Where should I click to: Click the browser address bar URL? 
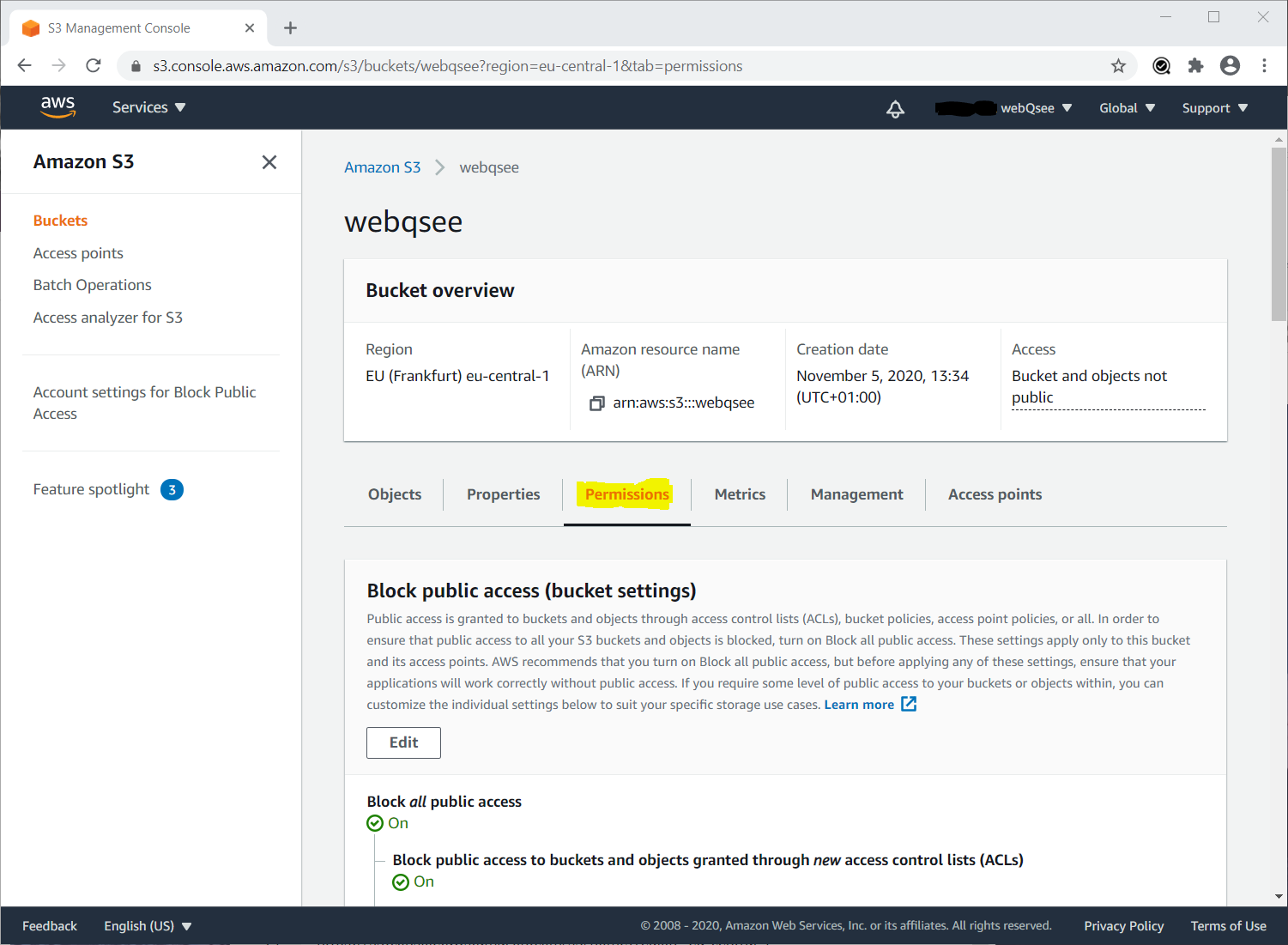coord(448,66)
